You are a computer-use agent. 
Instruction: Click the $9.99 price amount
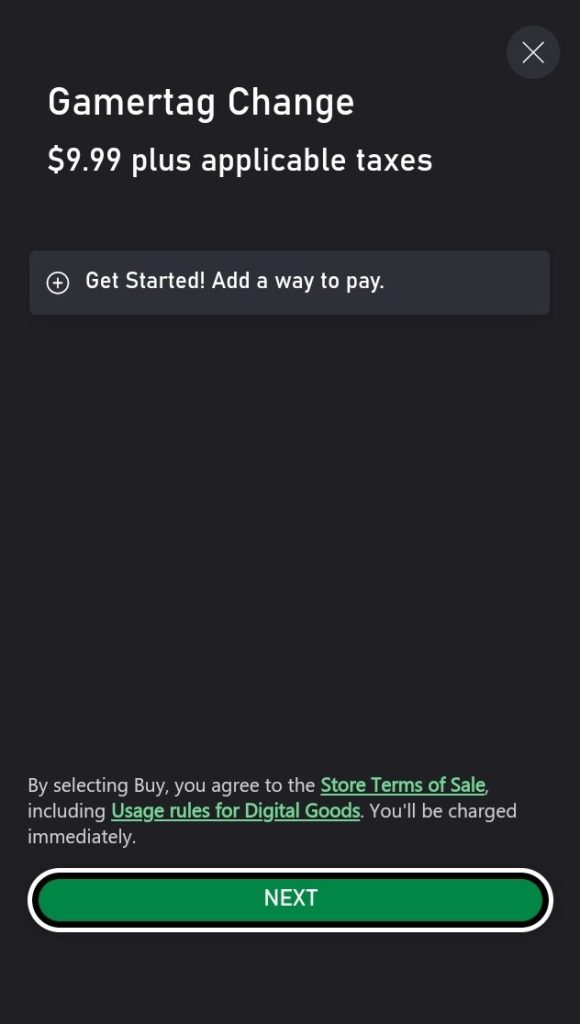pyautogui.click(x=84, y=160)
